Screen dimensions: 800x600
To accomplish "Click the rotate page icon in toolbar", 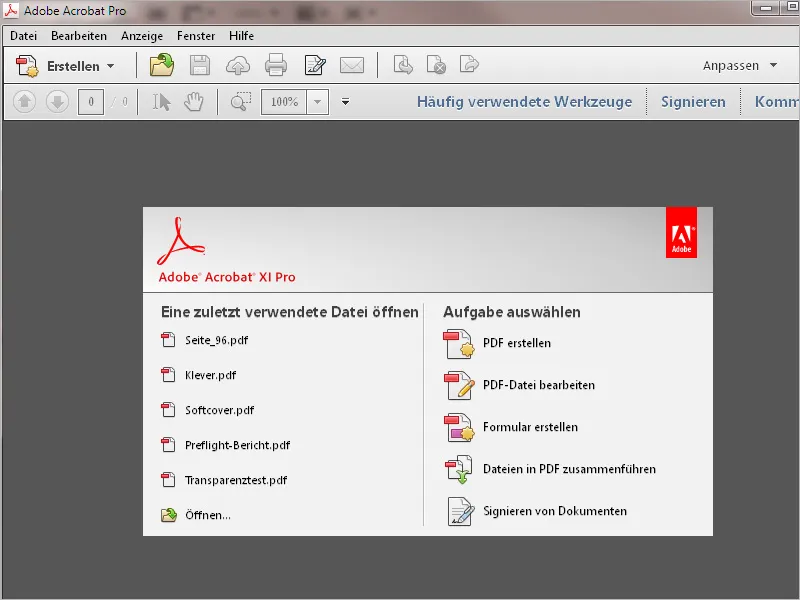I will (403, 65).
